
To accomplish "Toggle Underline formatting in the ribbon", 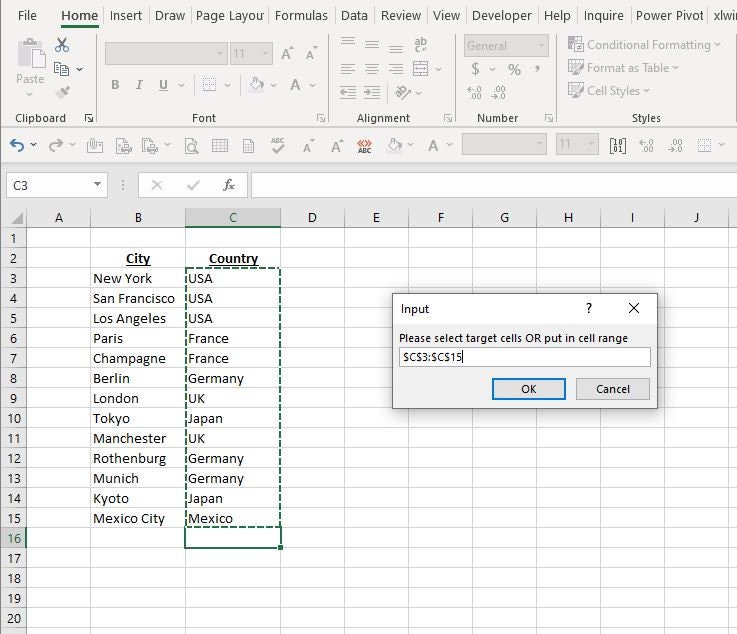I will pyautogui.click(x=163, y=85).
